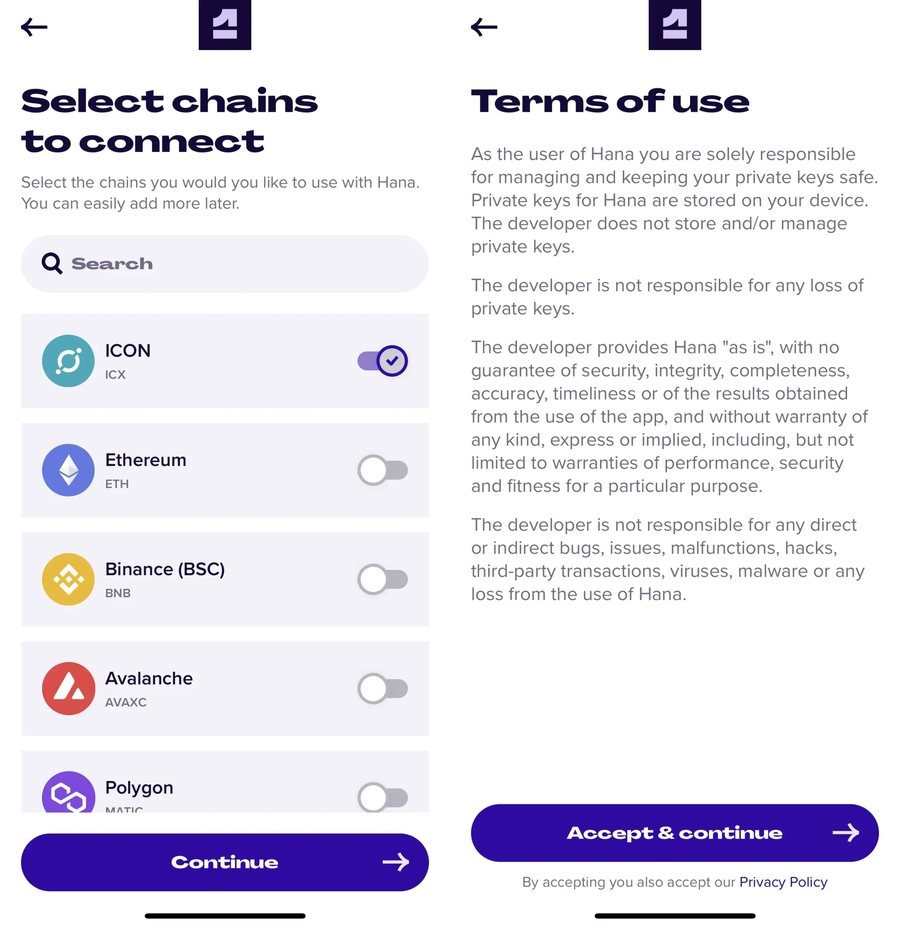Tap the ICON (ICX) chain logo
The height and width of the screenshot is (927, 900).
pyautogui.click(x=68, y=361)
